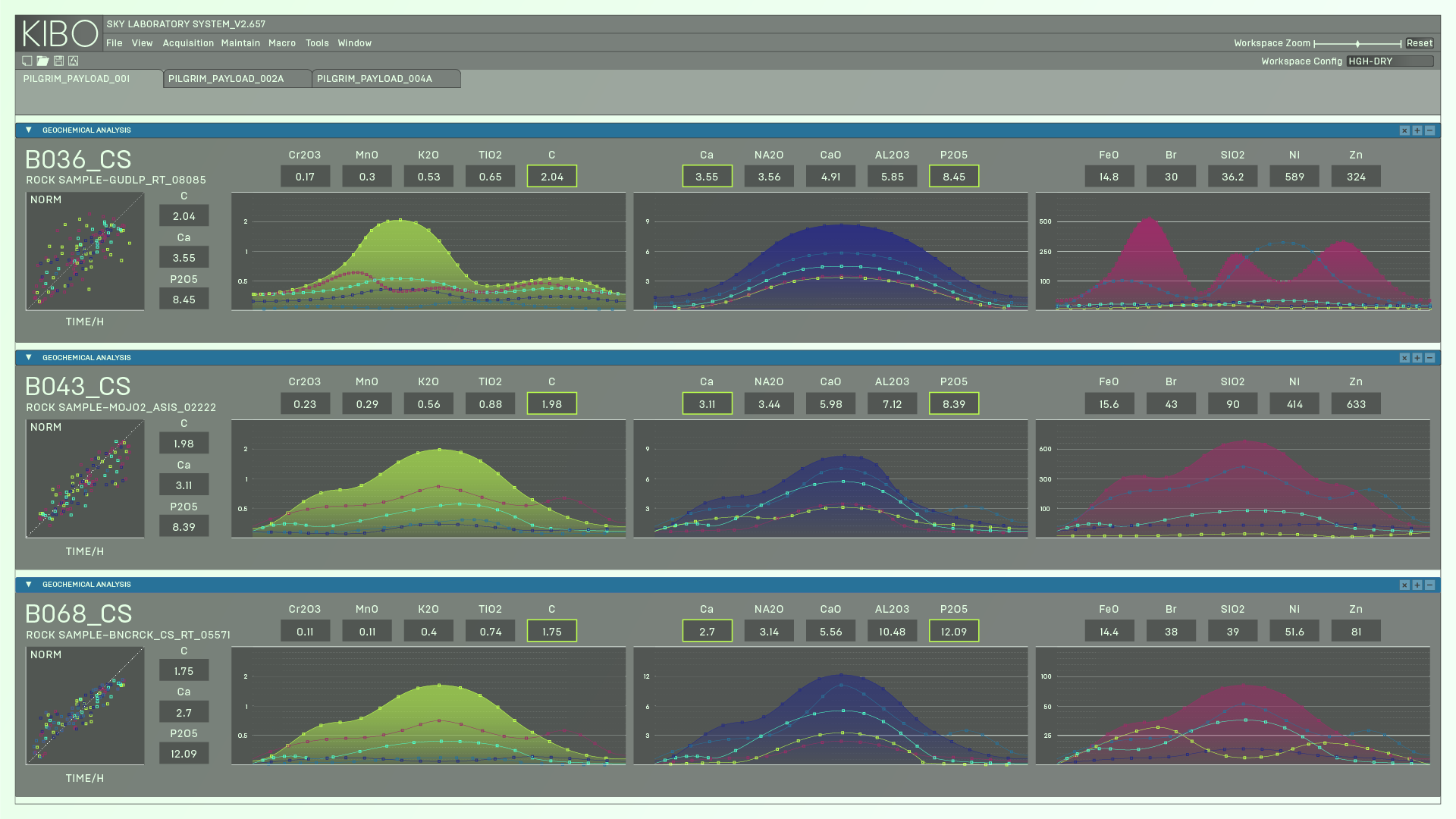Click the save floppy disk icon
This screenshot has height=819, width=1456.
pyautogui.click(x=58, y=61)
